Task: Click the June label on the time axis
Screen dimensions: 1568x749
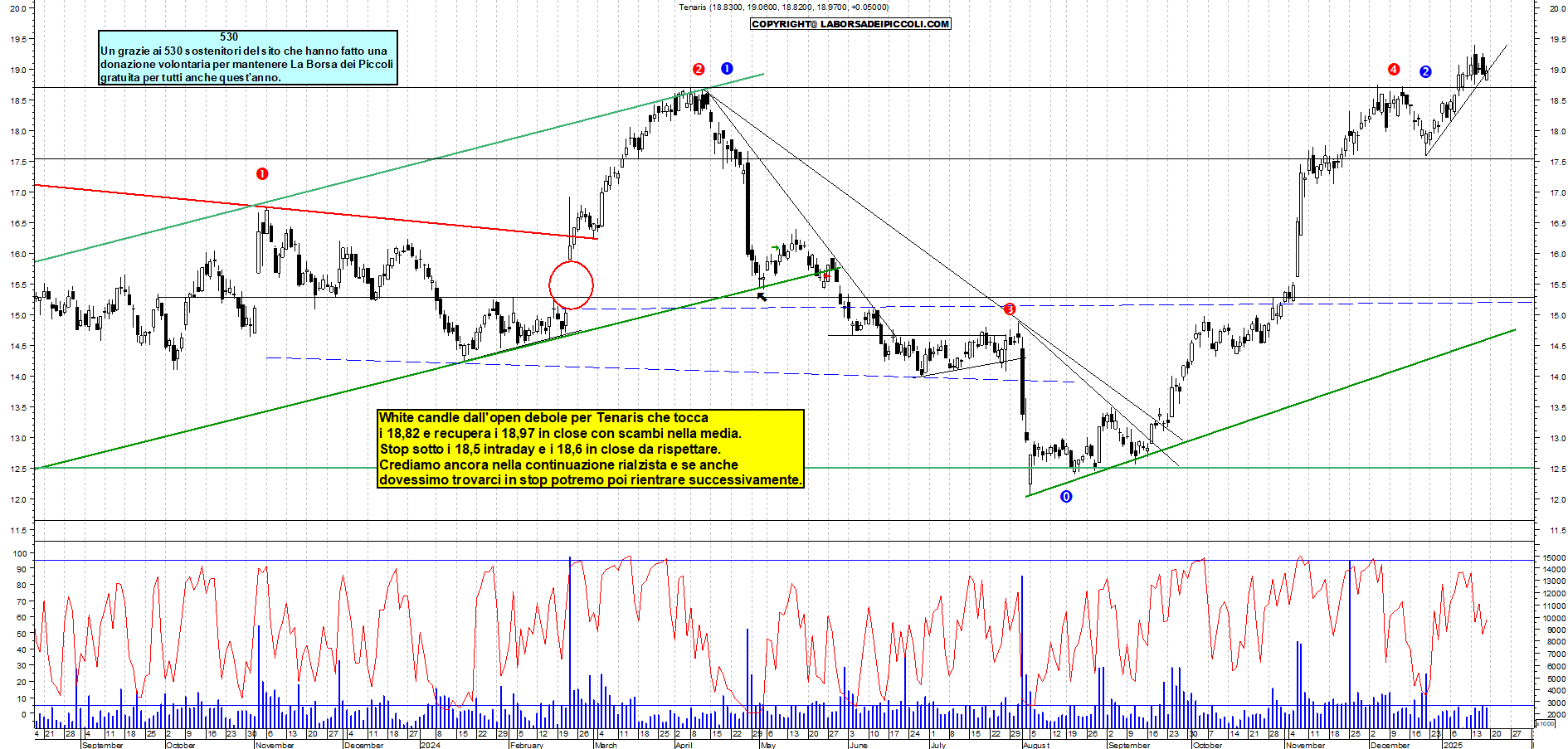Action: tap(859, 745)
